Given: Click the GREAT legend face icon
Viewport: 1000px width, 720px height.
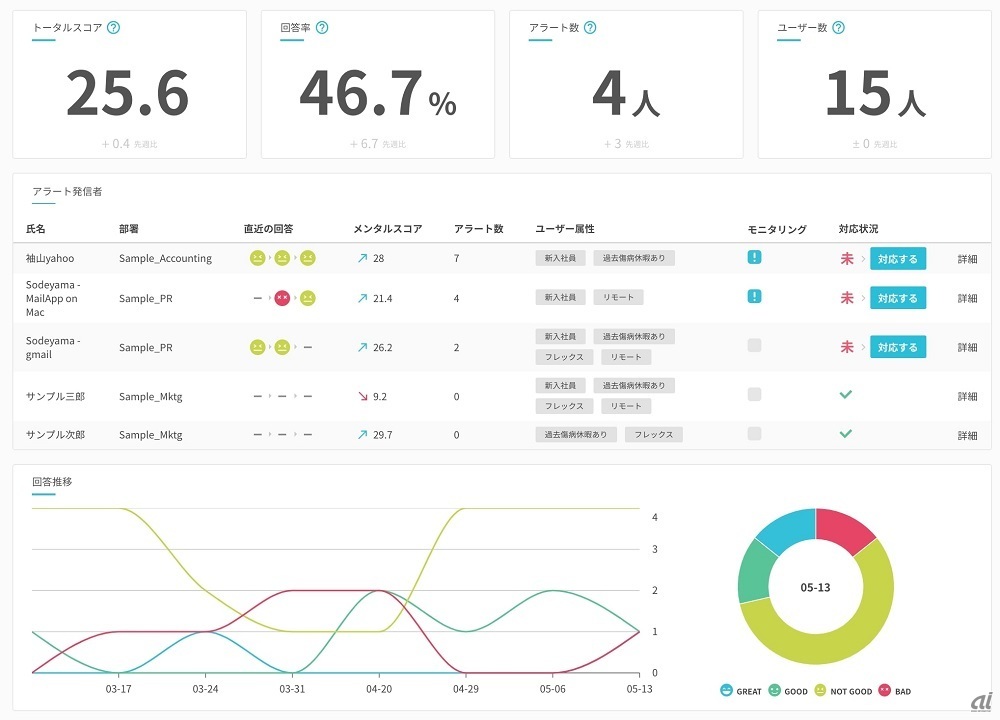Looking at the screenshot, I should (x=725, y=691).
